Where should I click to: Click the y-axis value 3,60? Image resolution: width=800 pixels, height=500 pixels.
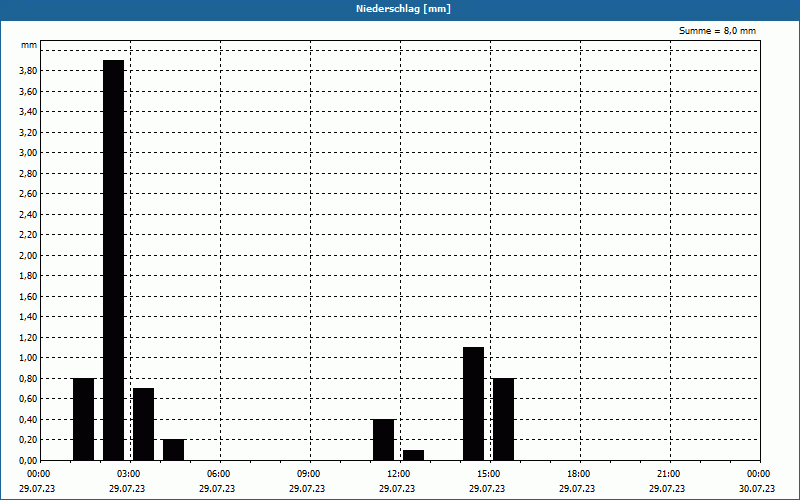pyautogui.click(x=28, y=91)
